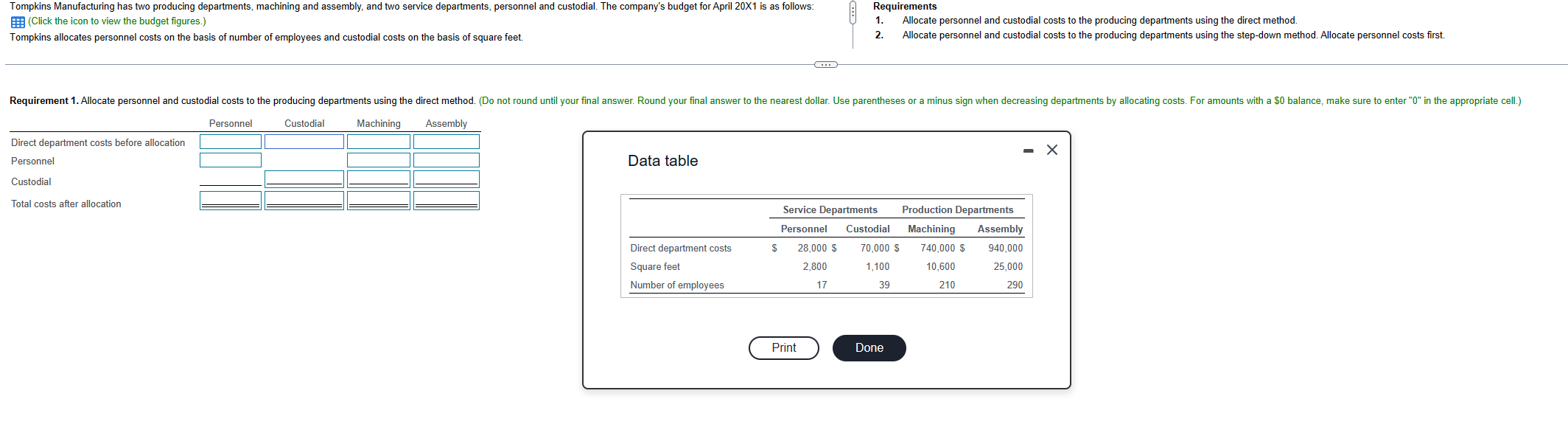Viewport: 1568px width, 444px height.
Task: Click the 210 Machining employees value
Action: pos(947,285)
